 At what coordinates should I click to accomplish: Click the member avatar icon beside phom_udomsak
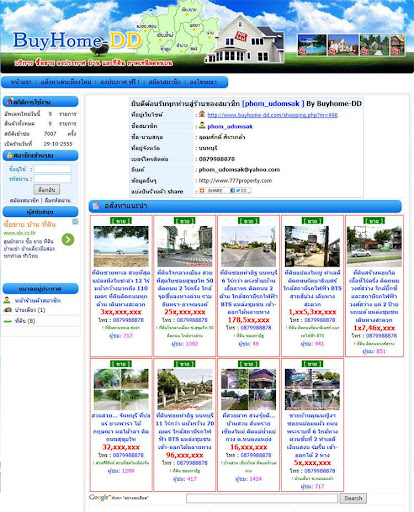tap(202, 126)
